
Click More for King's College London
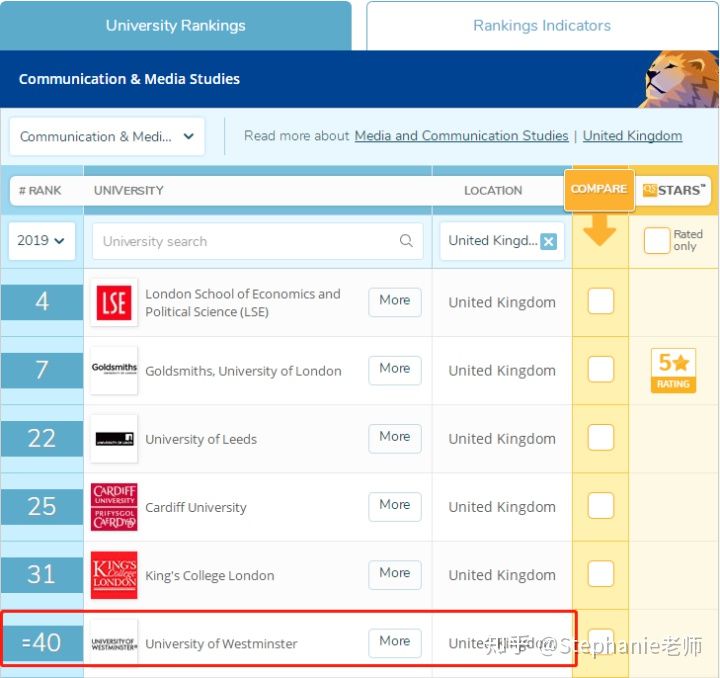click(x=394, y=574)
